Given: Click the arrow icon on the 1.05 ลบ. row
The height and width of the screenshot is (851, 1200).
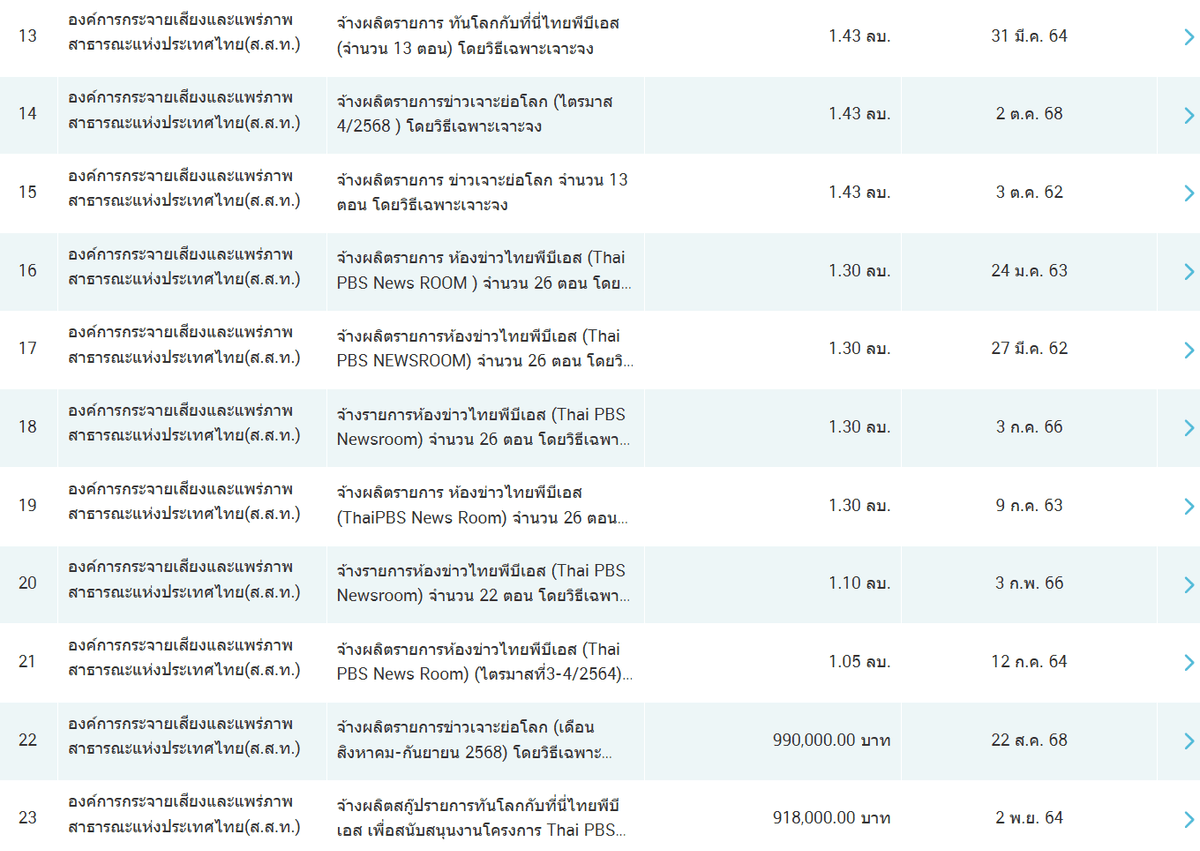Looking at the screenshot, I should pyautogui.click(x=1188, y=662).
